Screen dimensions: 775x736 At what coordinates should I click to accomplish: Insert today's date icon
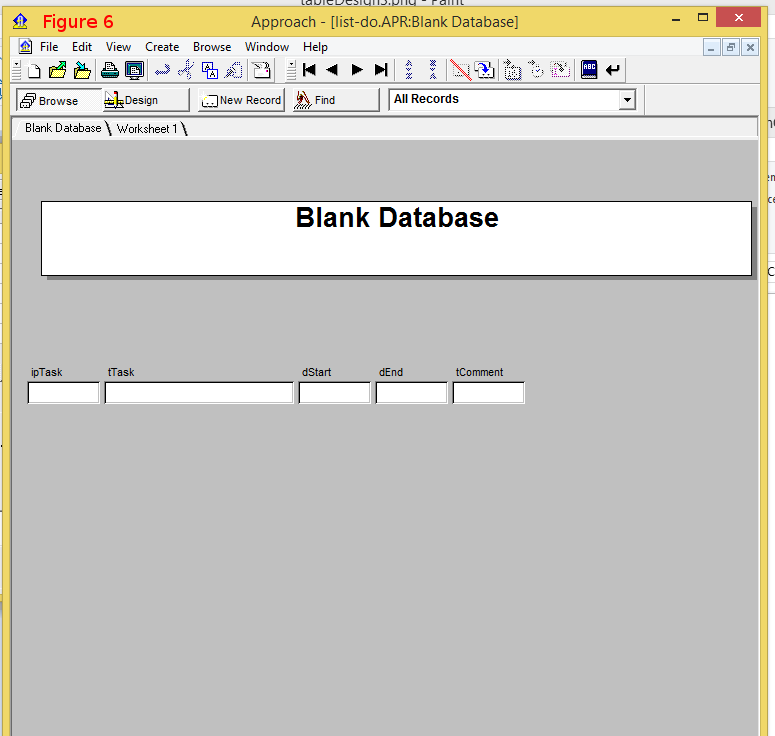tap(513, 70)
